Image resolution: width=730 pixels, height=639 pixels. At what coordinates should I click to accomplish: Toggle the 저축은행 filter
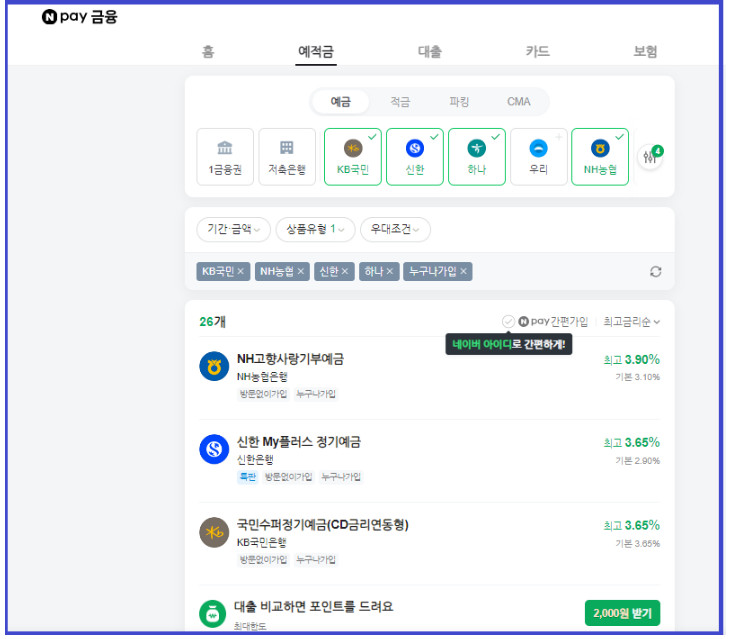(287, 157)
